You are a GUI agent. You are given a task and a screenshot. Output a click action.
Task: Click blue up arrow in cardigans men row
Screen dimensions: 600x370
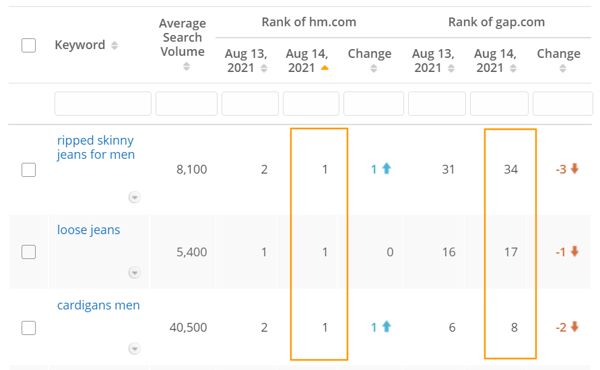(386, 326)
